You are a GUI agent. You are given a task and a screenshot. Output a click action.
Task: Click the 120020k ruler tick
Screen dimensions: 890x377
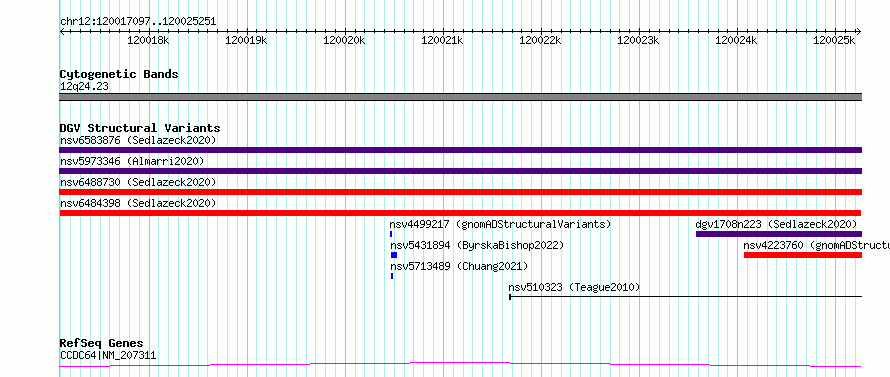point(345,40)
